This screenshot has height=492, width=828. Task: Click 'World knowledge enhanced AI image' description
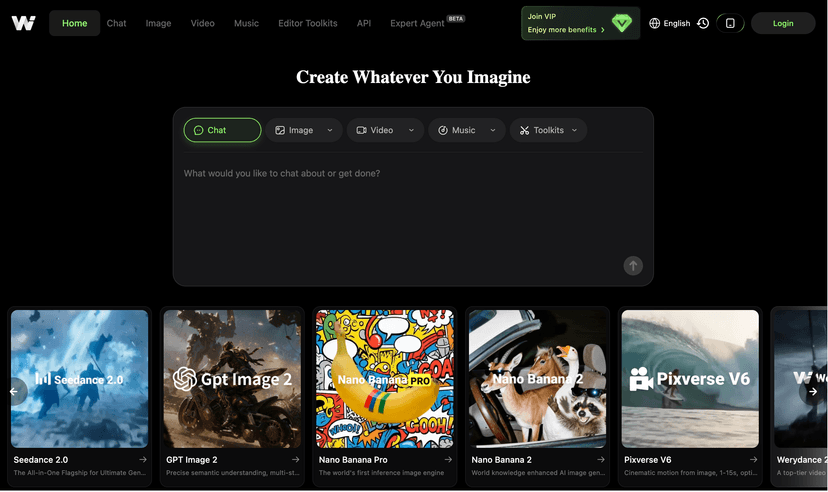pos(538,473)
